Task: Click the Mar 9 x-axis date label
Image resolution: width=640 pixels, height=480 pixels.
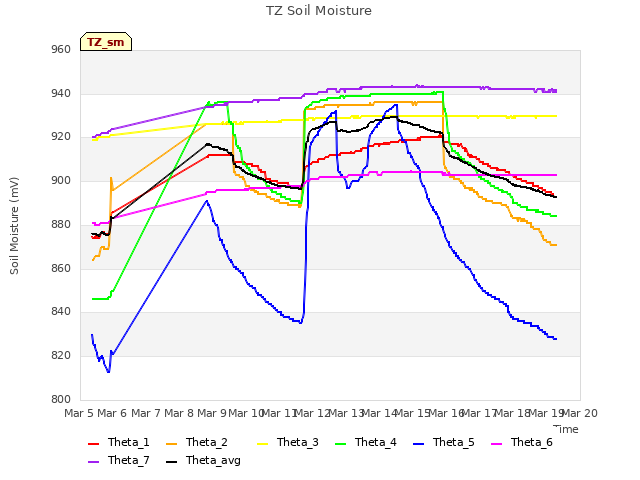Action: pos(212,413)
